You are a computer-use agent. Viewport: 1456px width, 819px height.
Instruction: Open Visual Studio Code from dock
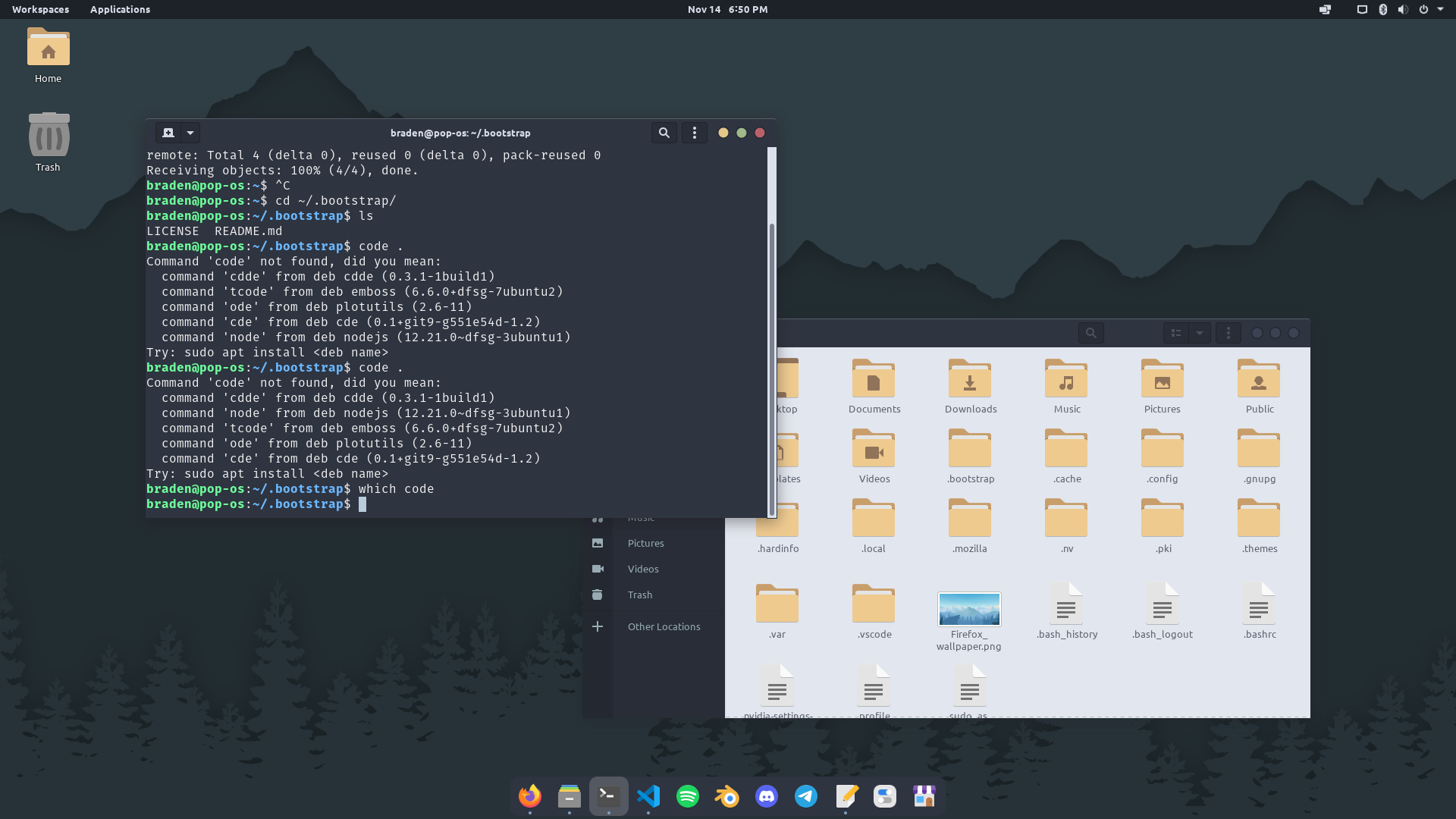pos(648,796)
